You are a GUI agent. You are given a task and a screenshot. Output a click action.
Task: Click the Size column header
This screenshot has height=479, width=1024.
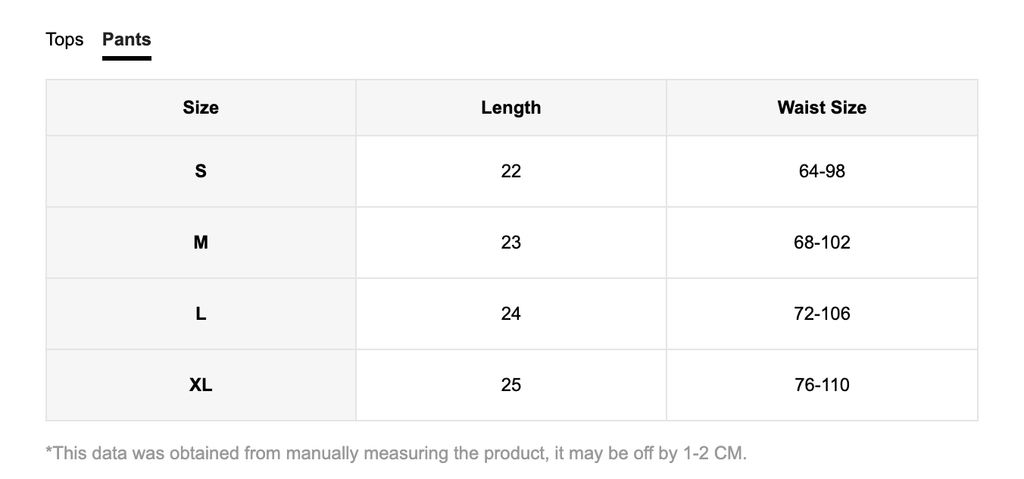(x=201, y=108)
